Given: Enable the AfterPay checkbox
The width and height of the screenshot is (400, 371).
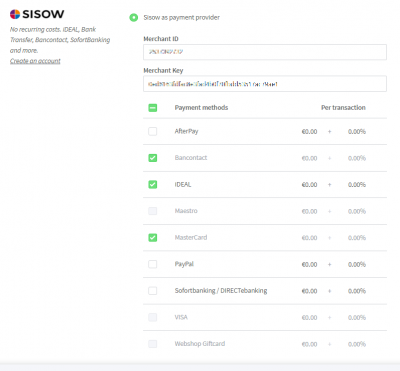Looking at the screenshot, I should [x=153, y=131].
